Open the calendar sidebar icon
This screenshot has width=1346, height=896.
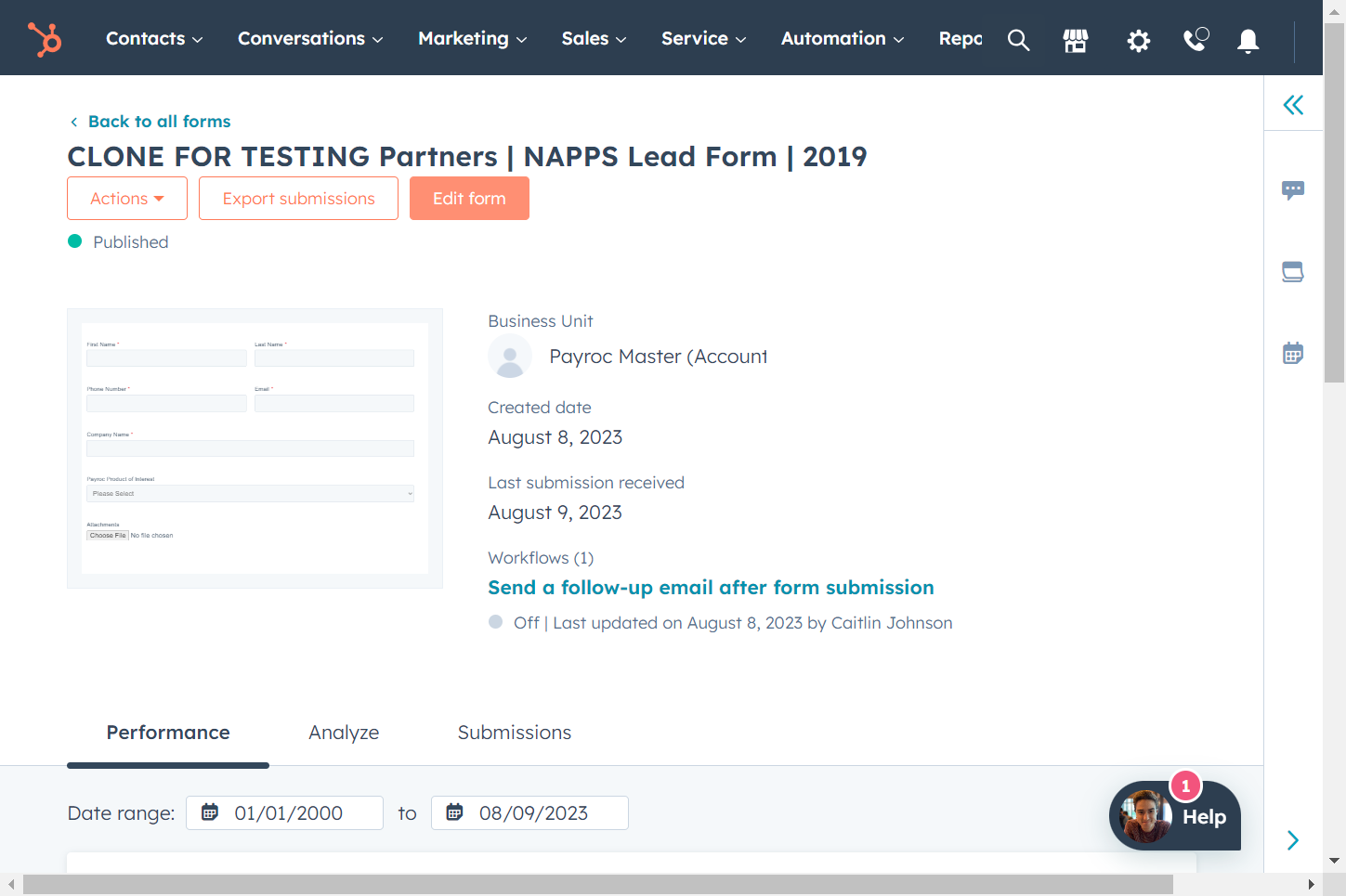[x=1293, y=353]
